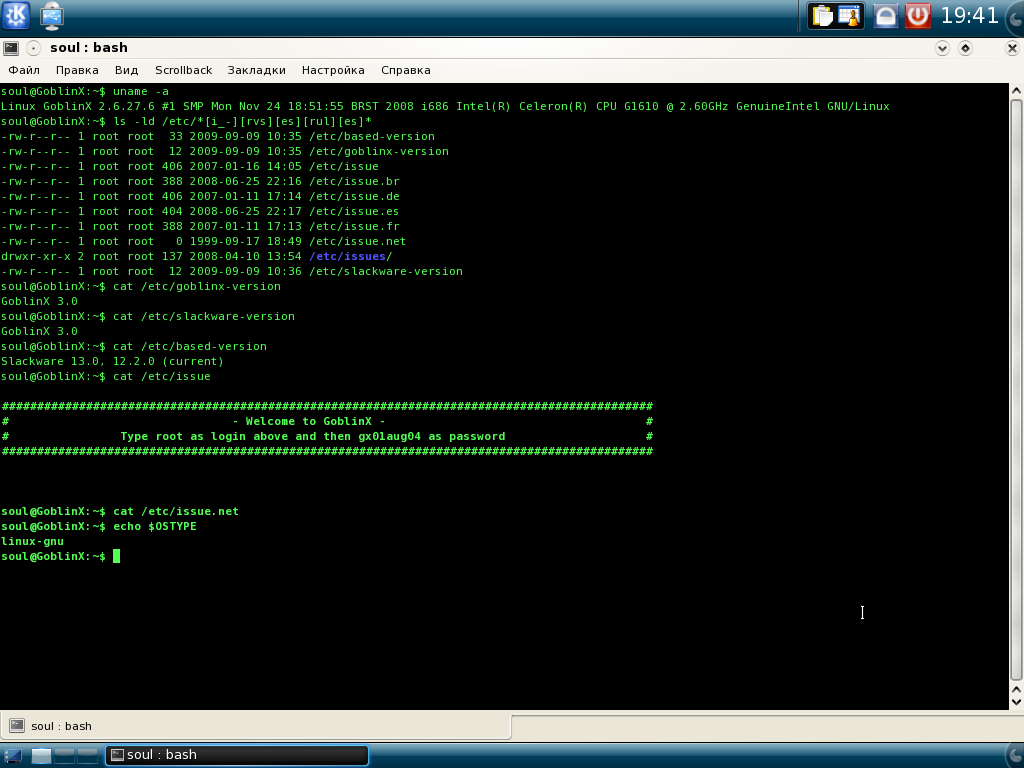
Task: Click the blue lock screen icon
Action: click(886, 16)
